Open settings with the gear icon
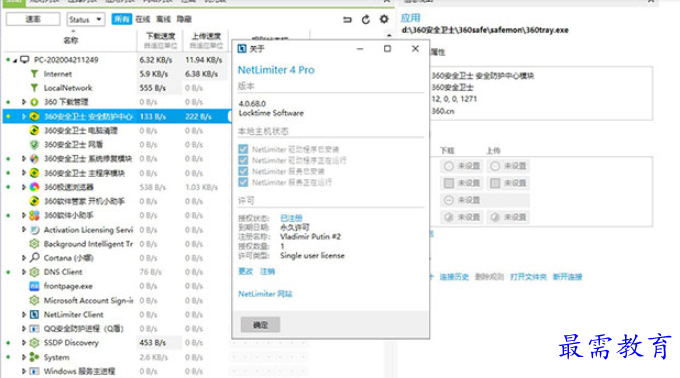 point(384,19)
